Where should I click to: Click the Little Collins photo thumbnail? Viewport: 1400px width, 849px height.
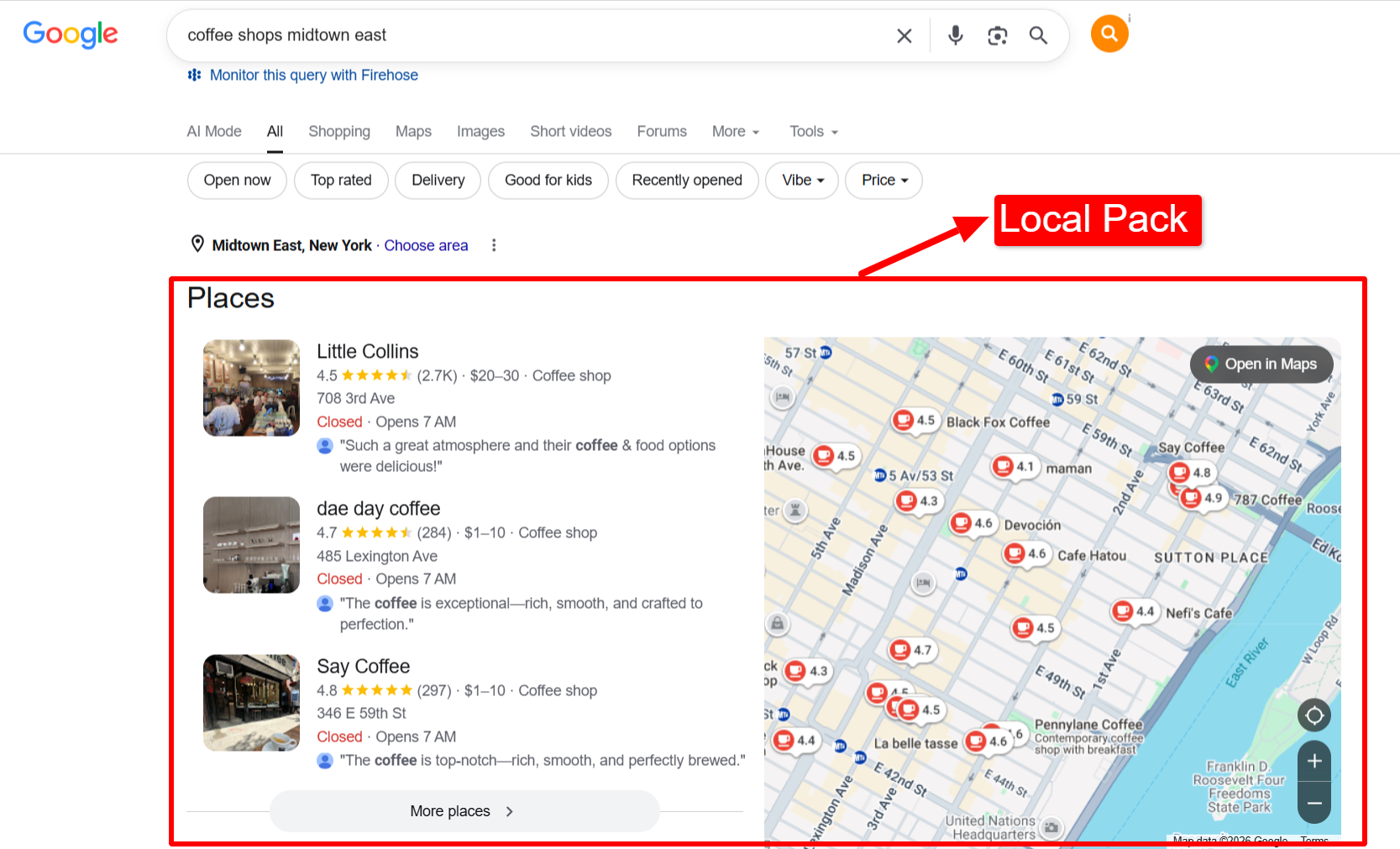coord(251,387)
